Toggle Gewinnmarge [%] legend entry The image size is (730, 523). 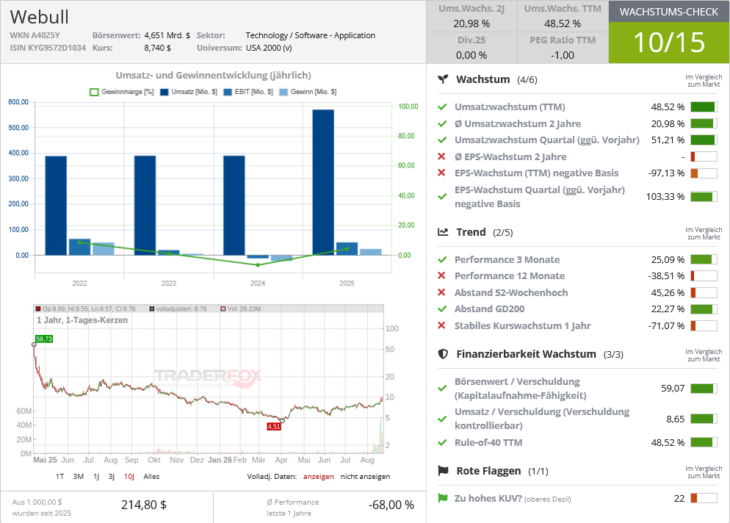pos(122,92)
